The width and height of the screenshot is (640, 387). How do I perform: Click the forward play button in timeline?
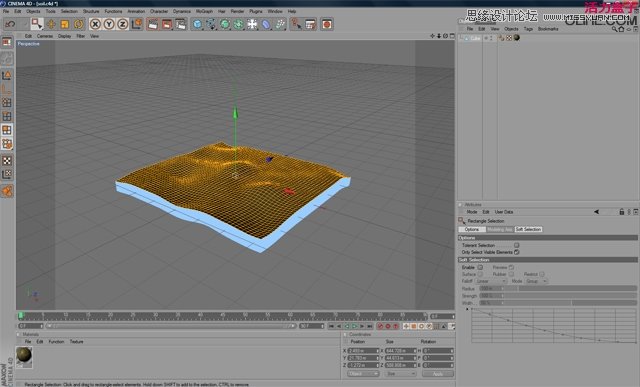point(354,326)
